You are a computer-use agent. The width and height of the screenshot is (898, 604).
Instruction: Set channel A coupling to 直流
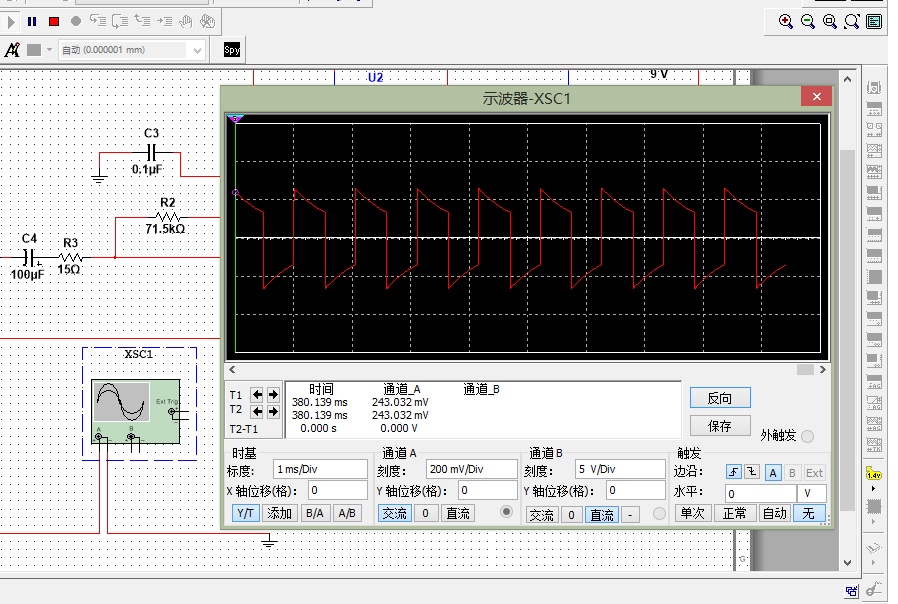(458, 513)
